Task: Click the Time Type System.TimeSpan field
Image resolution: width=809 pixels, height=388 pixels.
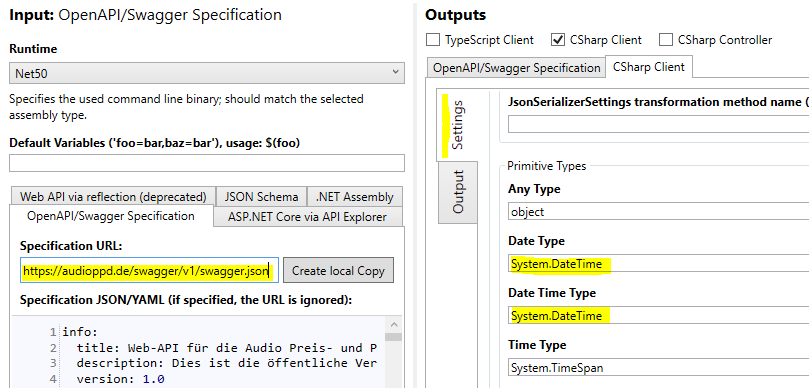Action: point(658,367)
